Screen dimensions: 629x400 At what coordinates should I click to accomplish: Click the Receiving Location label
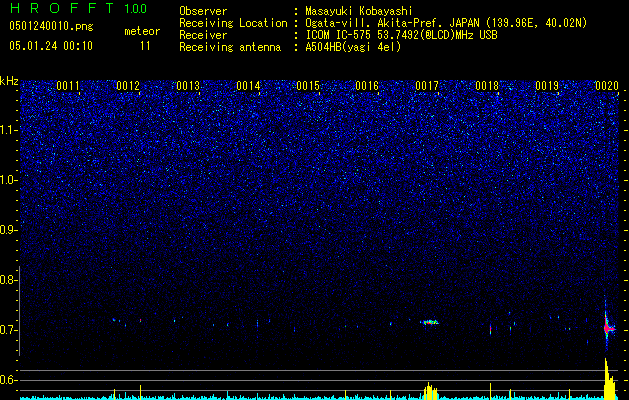[233, 23]
